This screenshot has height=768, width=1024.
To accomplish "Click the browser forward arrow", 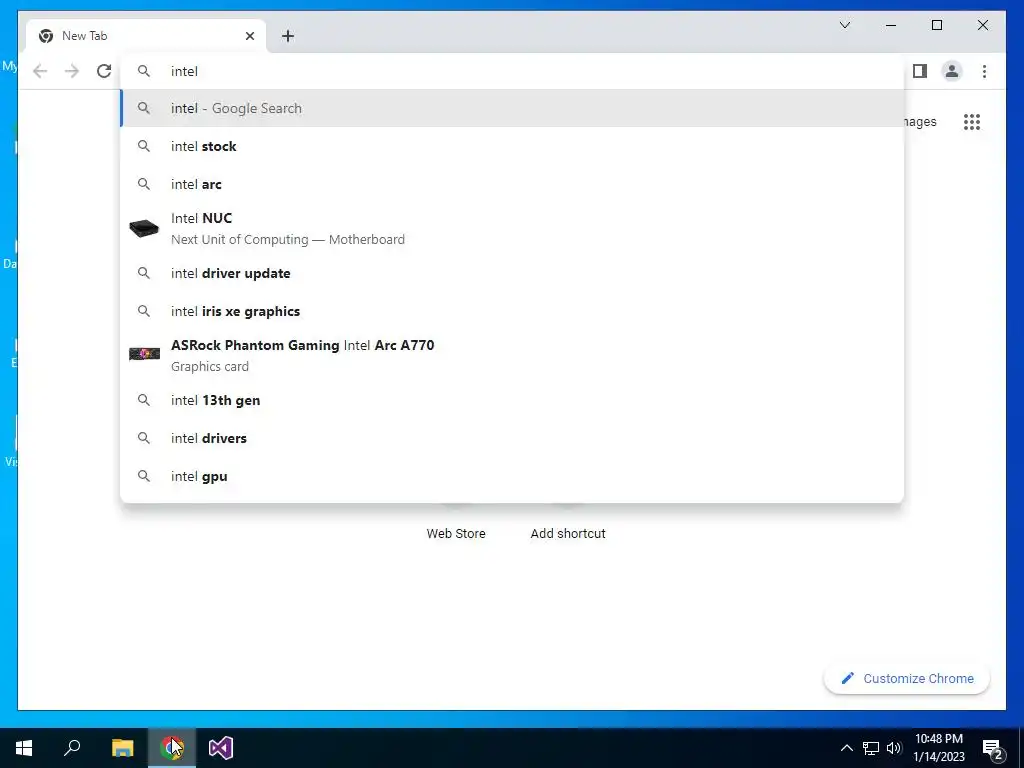I will click(72, 71).
